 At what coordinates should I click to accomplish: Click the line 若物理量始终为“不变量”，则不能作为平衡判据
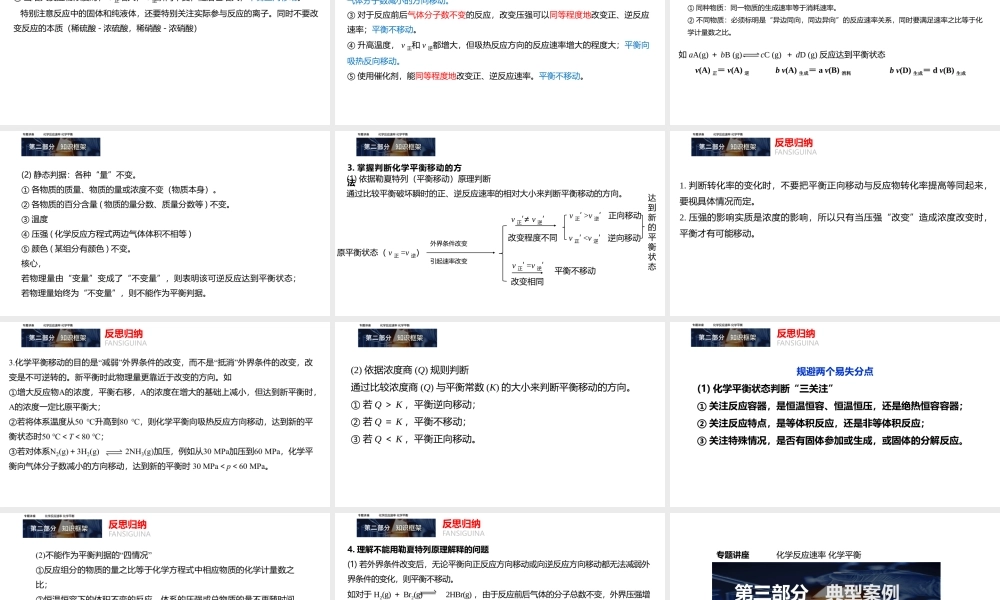pyautogui.click(x=114, y=293)
